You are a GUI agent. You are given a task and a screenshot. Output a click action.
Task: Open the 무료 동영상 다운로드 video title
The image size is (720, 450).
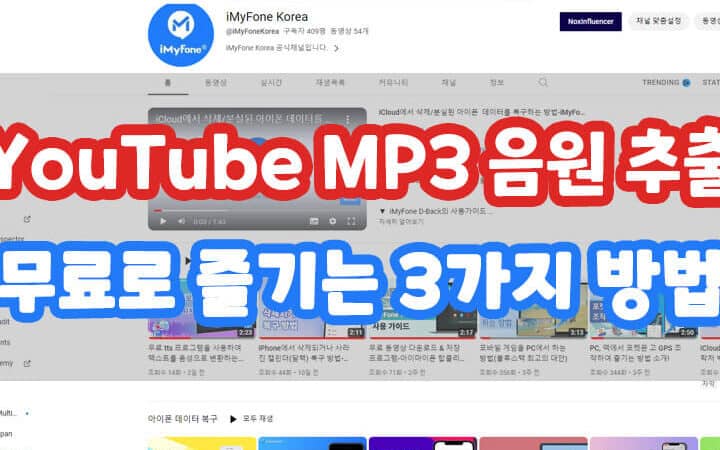[x=417, y=353]
